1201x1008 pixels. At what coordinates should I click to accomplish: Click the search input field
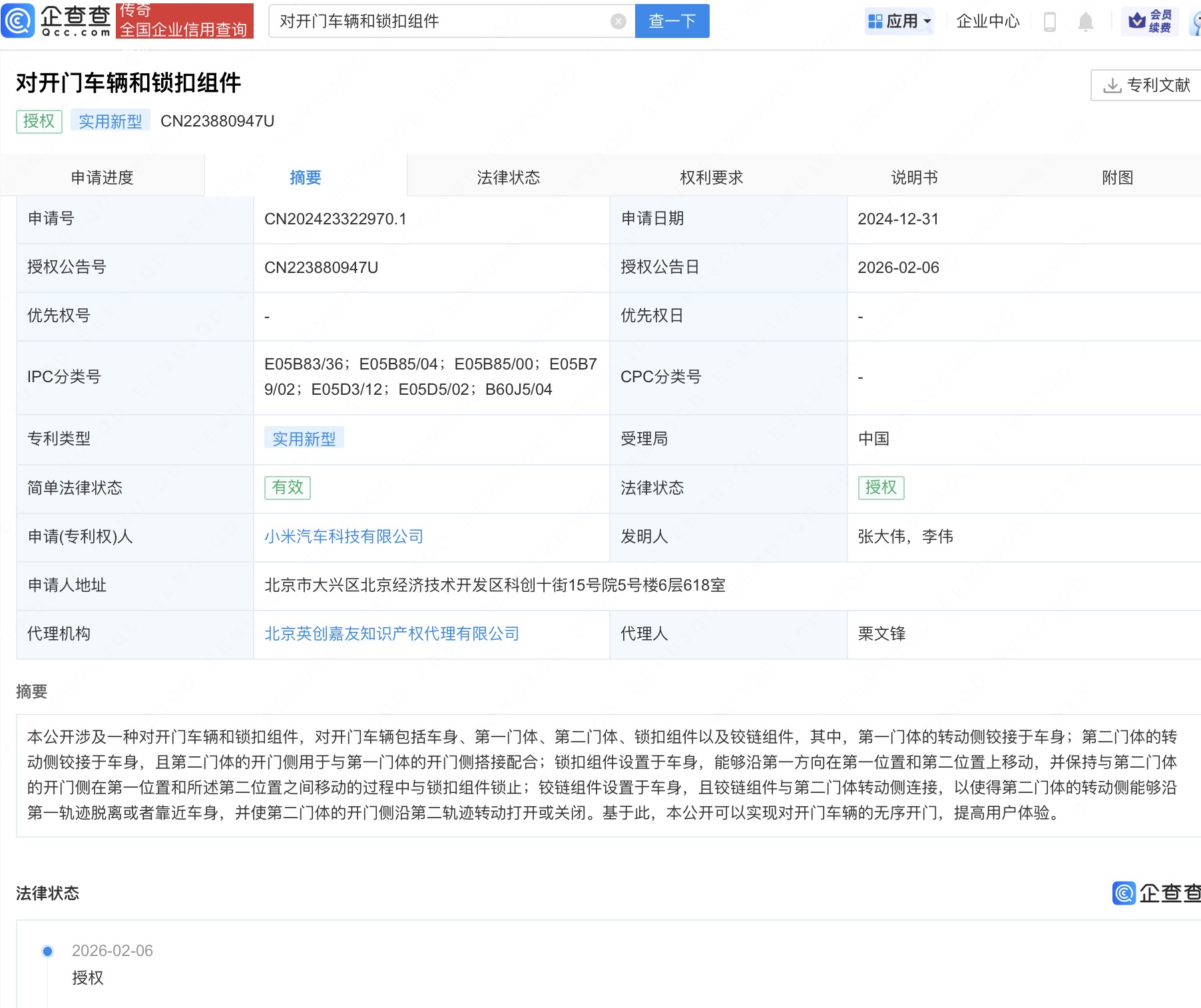click(439, 21)
